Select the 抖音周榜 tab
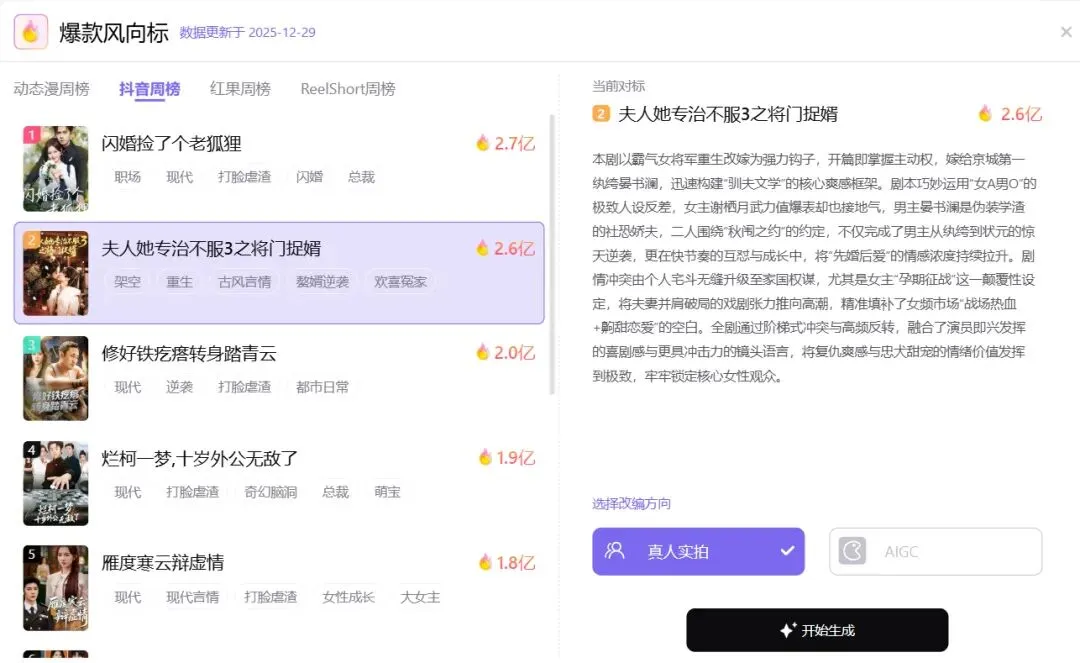 [149, 89]
